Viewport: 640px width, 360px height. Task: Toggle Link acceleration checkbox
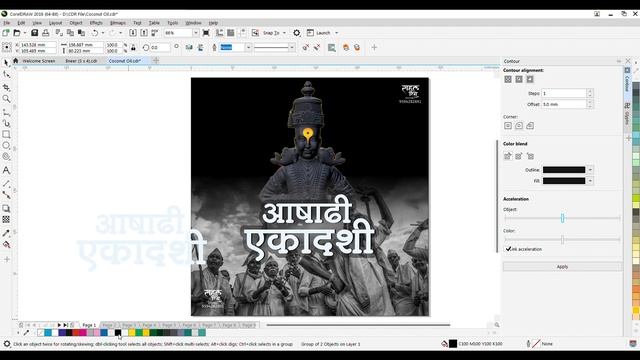tap(509, 249)
